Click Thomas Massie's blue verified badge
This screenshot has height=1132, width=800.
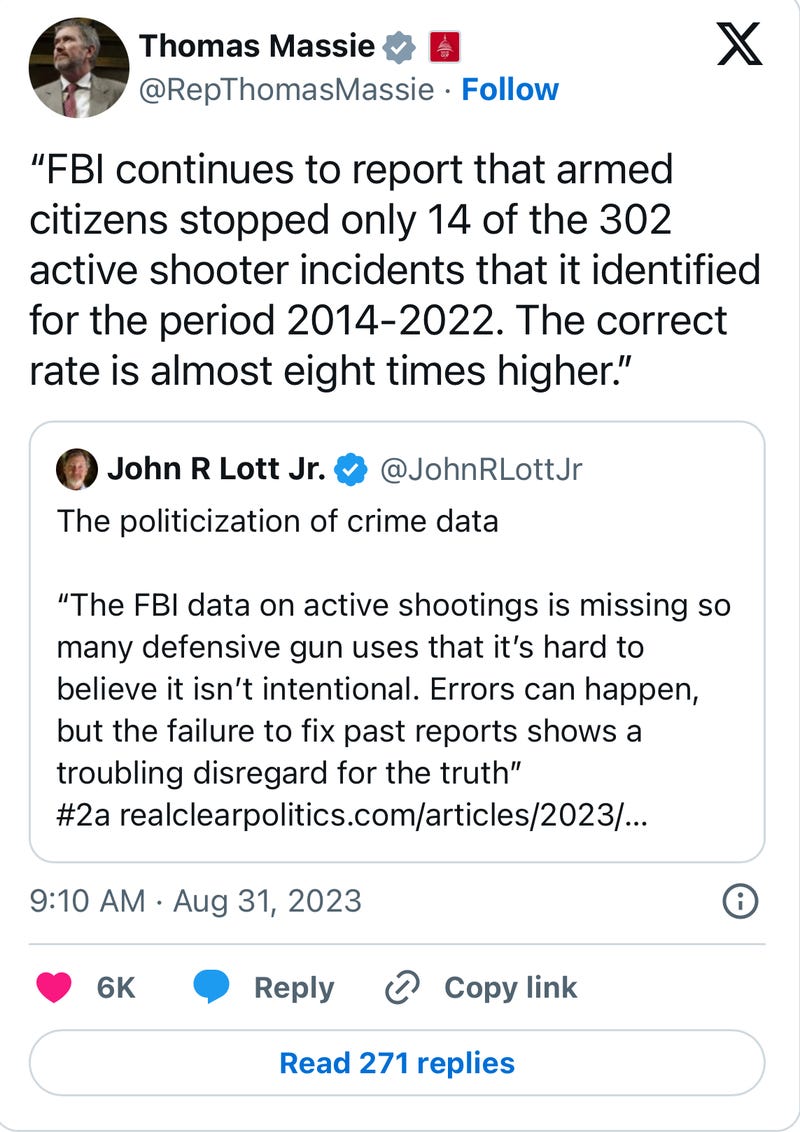point(399,47)
